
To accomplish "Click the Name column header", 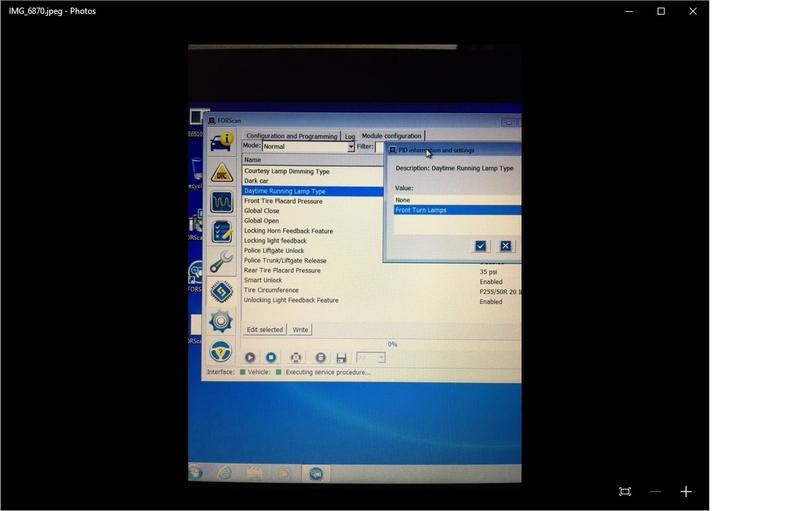I will pos(312,160).
